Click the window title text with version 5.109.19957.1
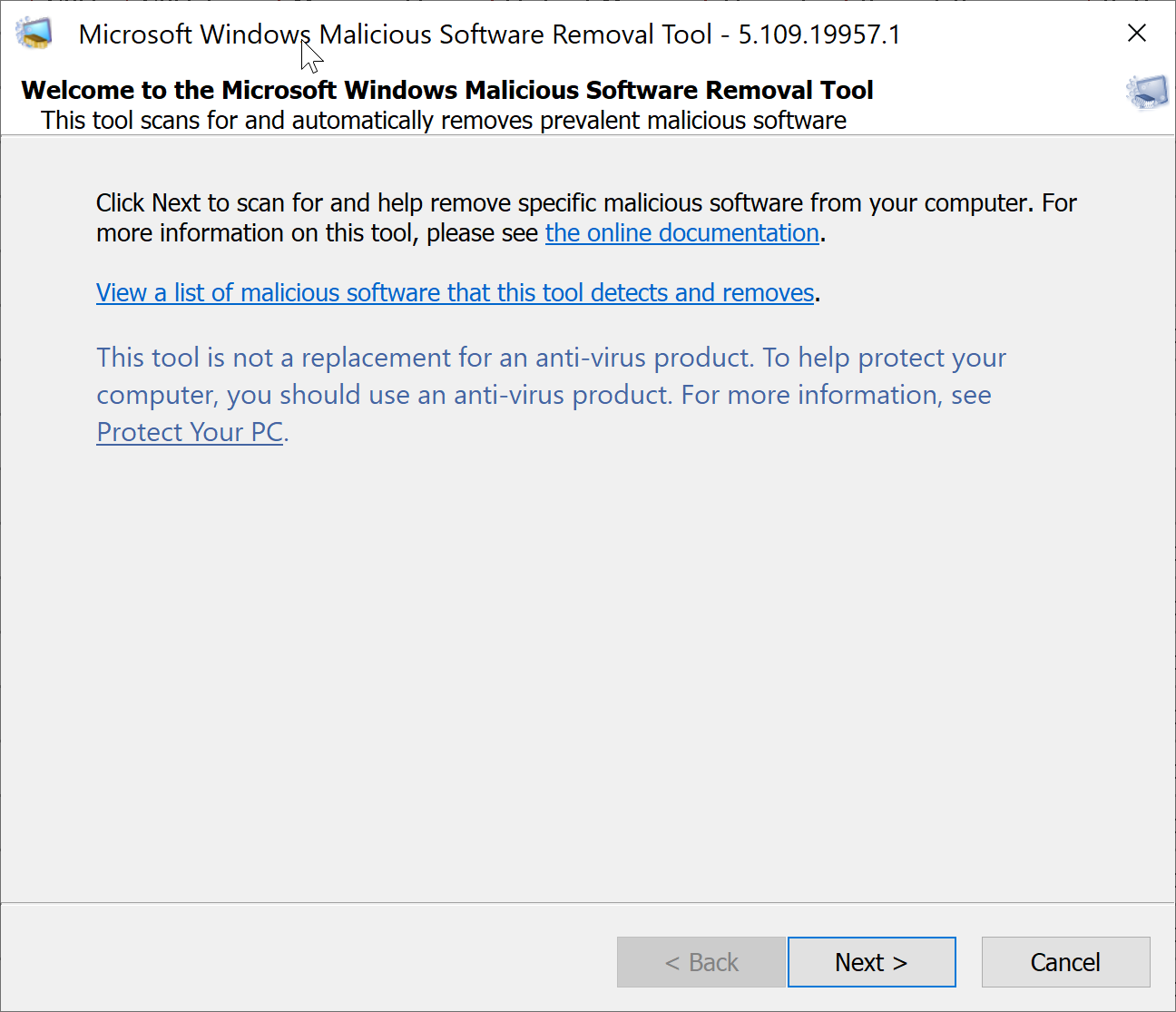 point(490,34)
